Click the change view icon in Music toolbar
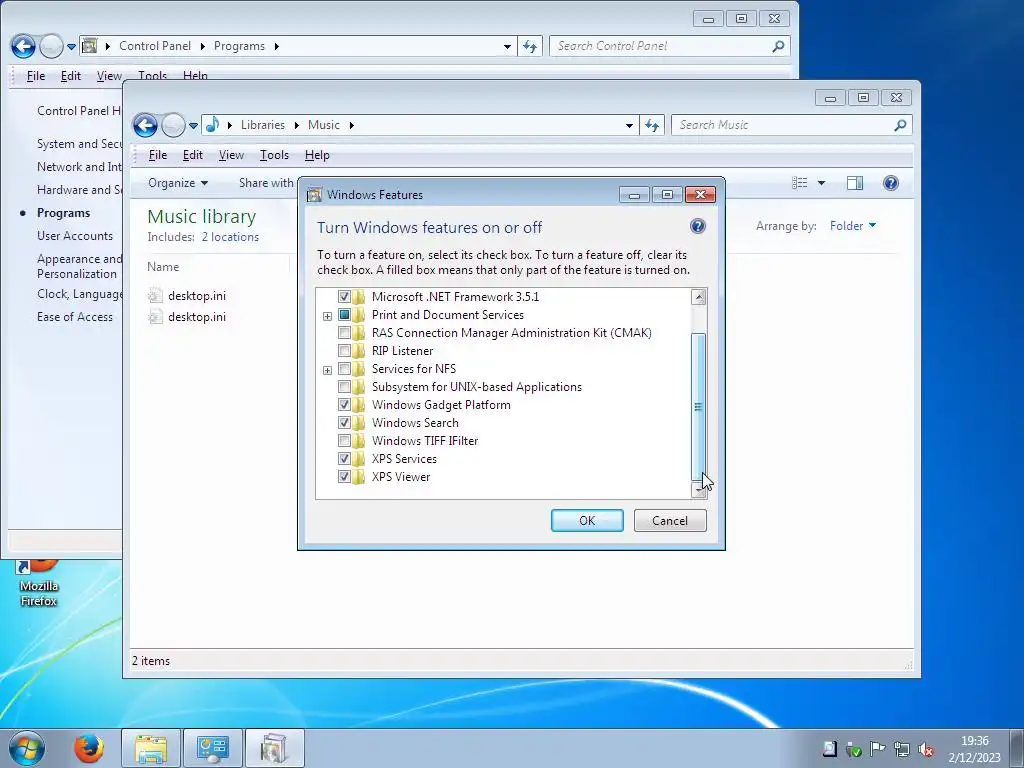1024x768 pixels. click(799, 183)
